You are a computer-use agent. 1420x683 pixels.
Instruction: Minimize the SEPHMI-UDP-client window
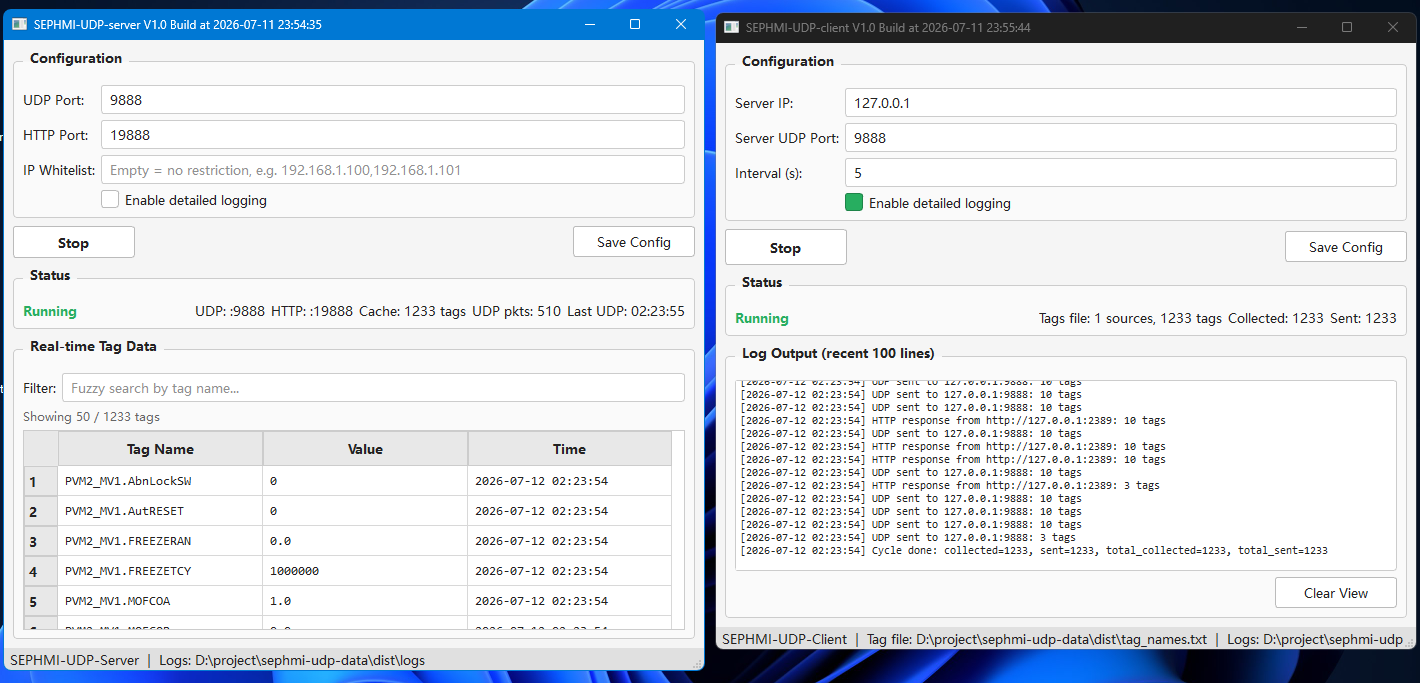(x=1301, y=27)
